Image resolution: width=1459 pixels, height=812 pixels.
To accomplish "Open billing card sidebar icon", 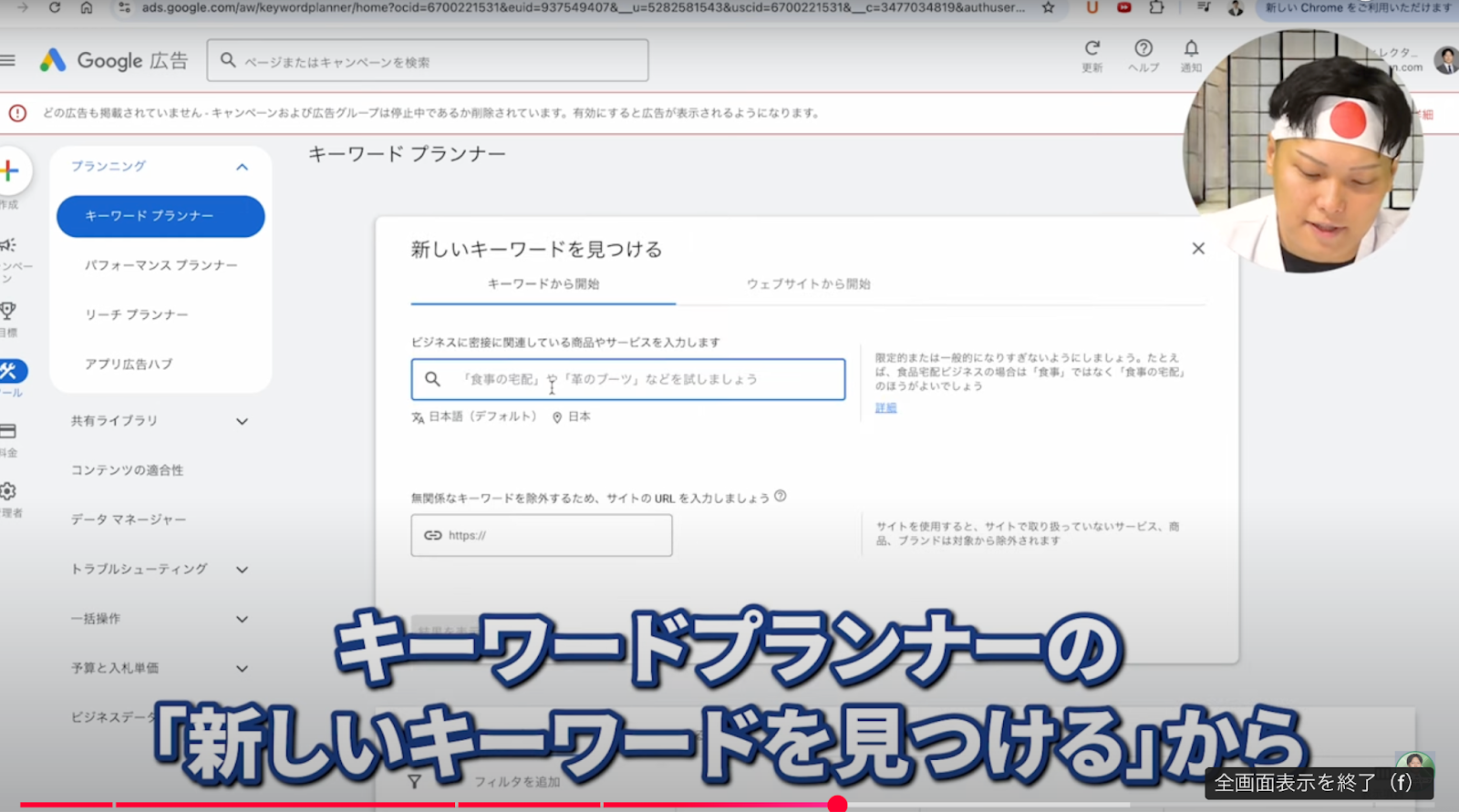I will pos(8,431).
